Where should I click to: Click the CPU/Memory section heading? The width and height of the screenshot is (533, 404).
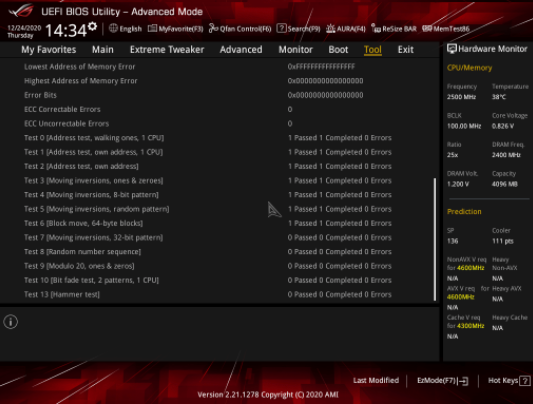[469, 68]
